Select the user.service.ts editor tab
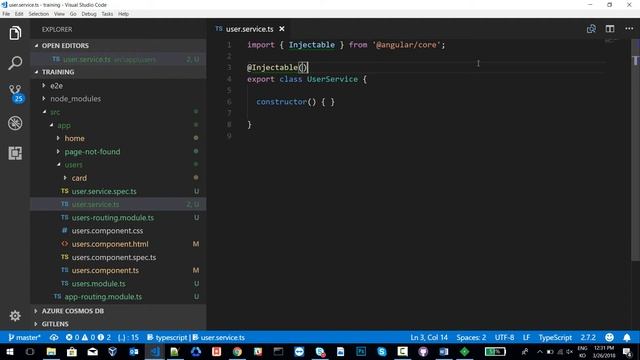 [x=249, y=29]
